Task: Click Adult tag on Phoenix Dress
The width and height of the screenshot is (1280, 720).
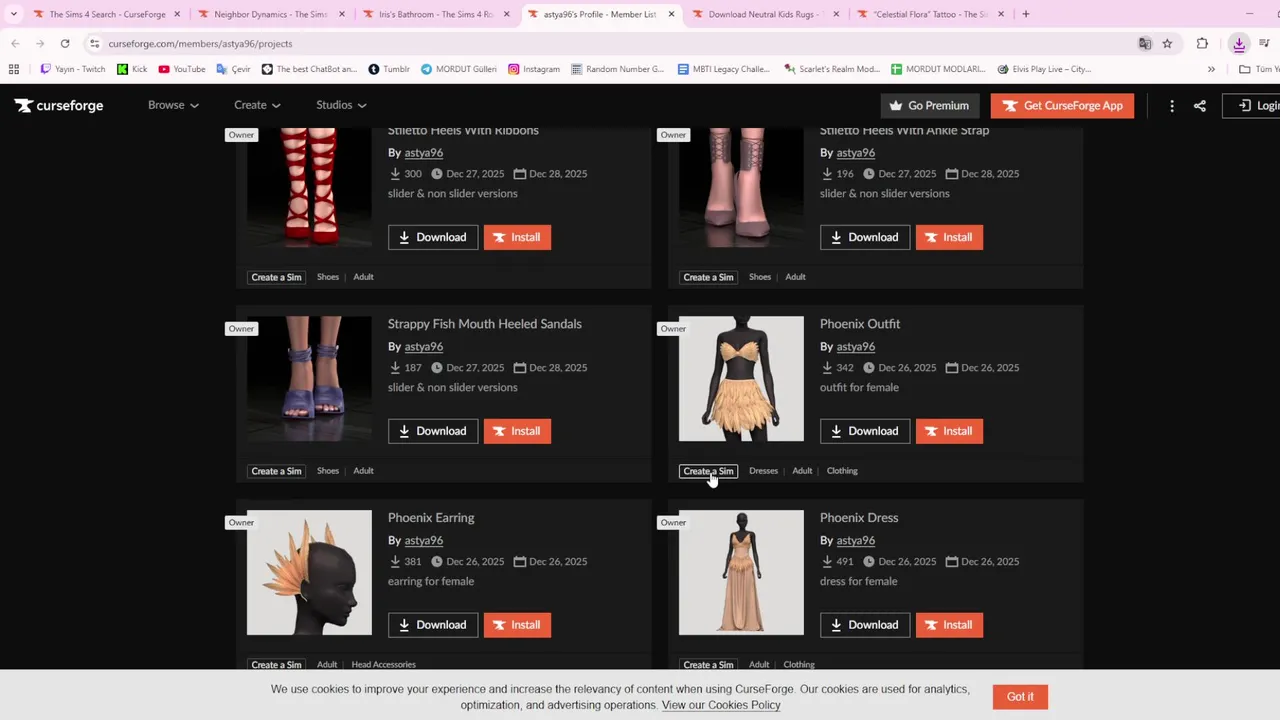Action: [x=759, y=665]
